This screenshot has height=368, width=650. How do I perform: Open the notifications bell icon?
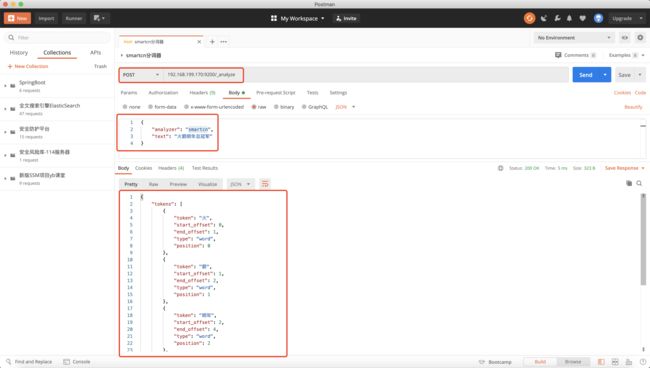point(569,18)
